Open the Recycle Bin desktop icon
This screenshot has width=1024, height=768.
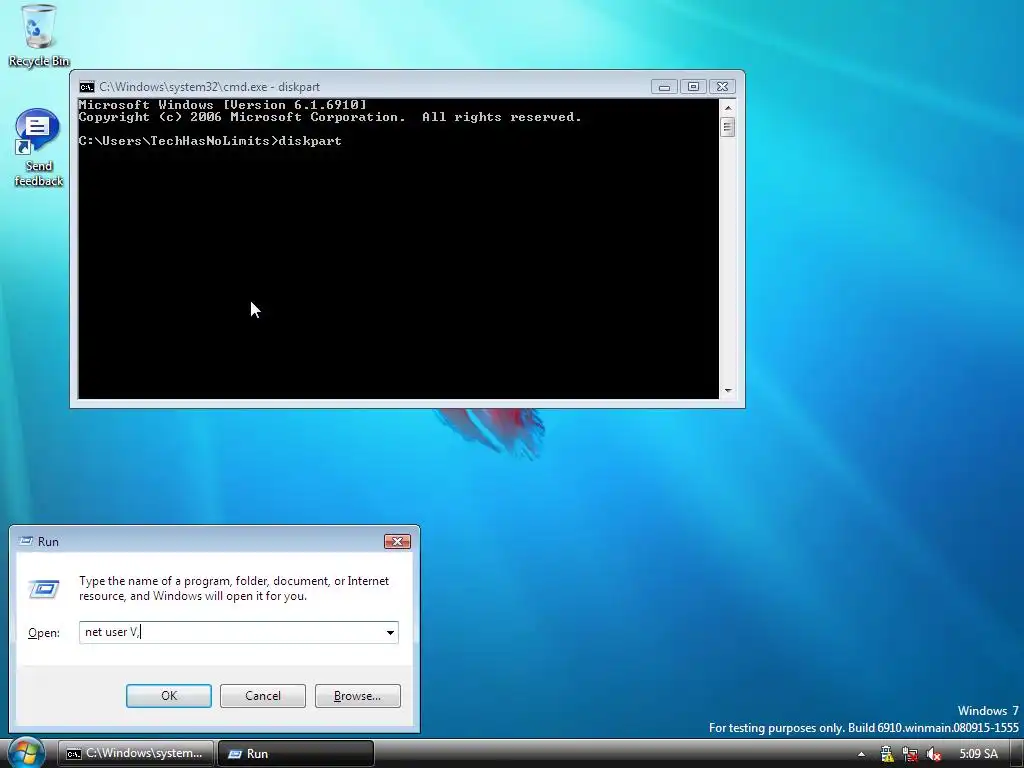pyautogui.click(x=39, y=35)
